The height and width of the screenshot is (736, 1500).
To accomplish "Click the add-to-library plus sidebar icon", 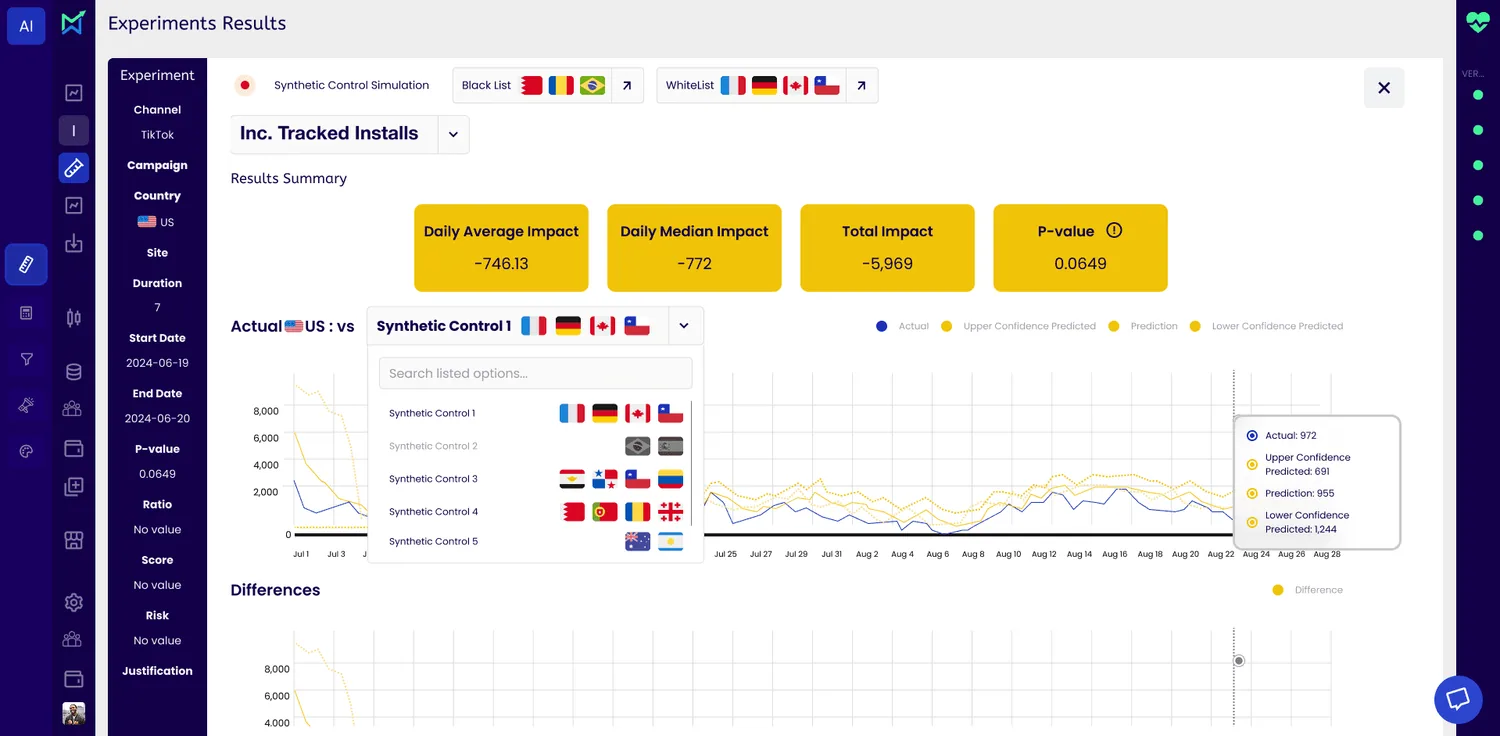I will (73, 487).
